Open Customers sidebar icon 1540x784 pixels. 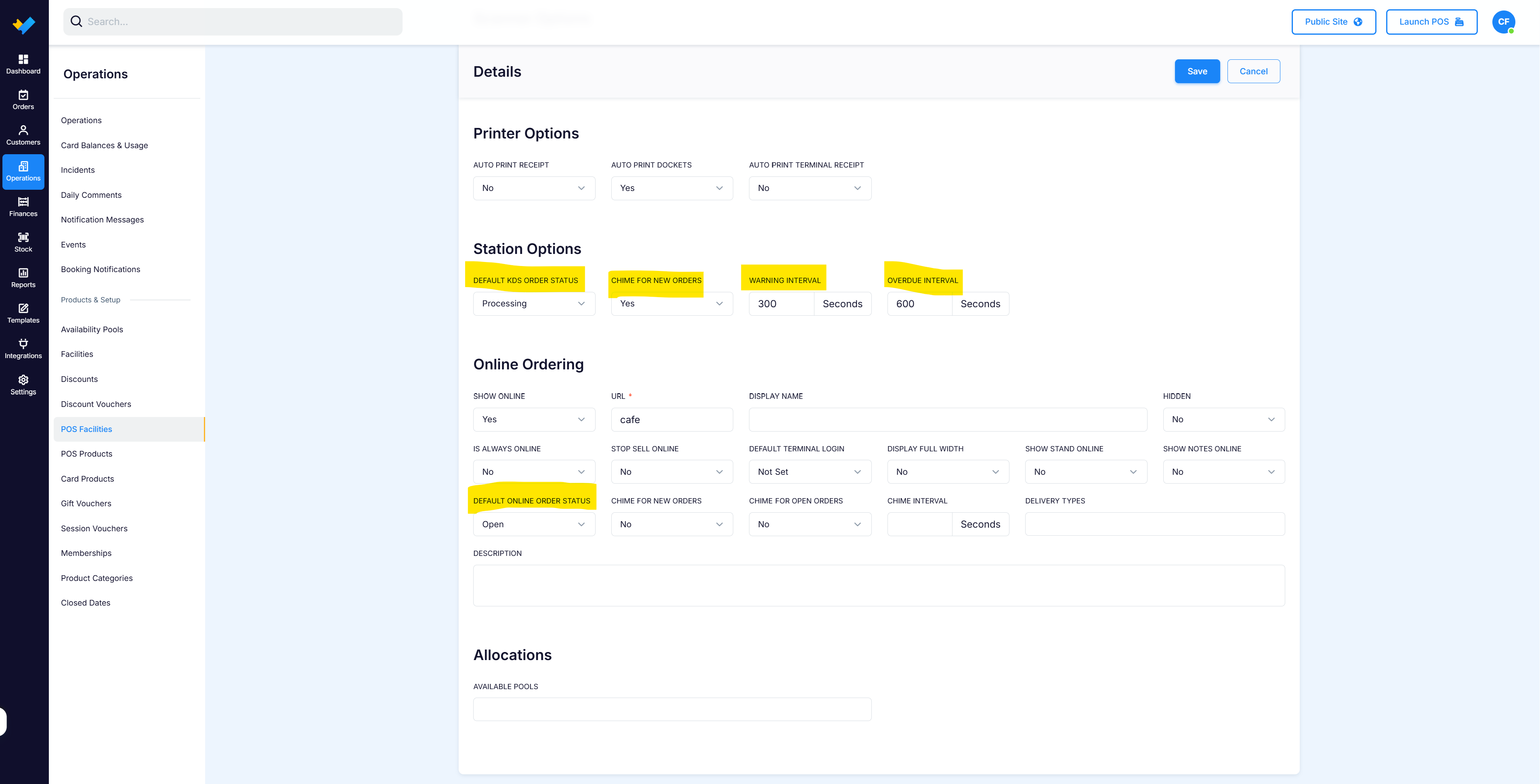(23, 136)
